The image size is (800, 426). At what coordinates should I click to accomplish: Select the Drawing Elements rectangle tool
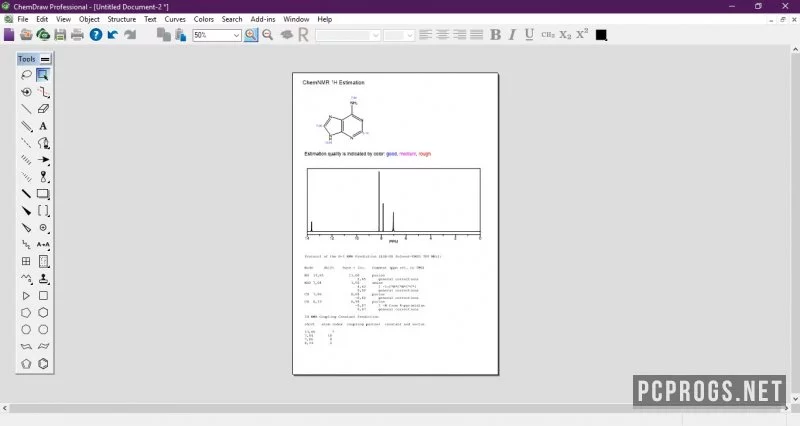[43, 194]
